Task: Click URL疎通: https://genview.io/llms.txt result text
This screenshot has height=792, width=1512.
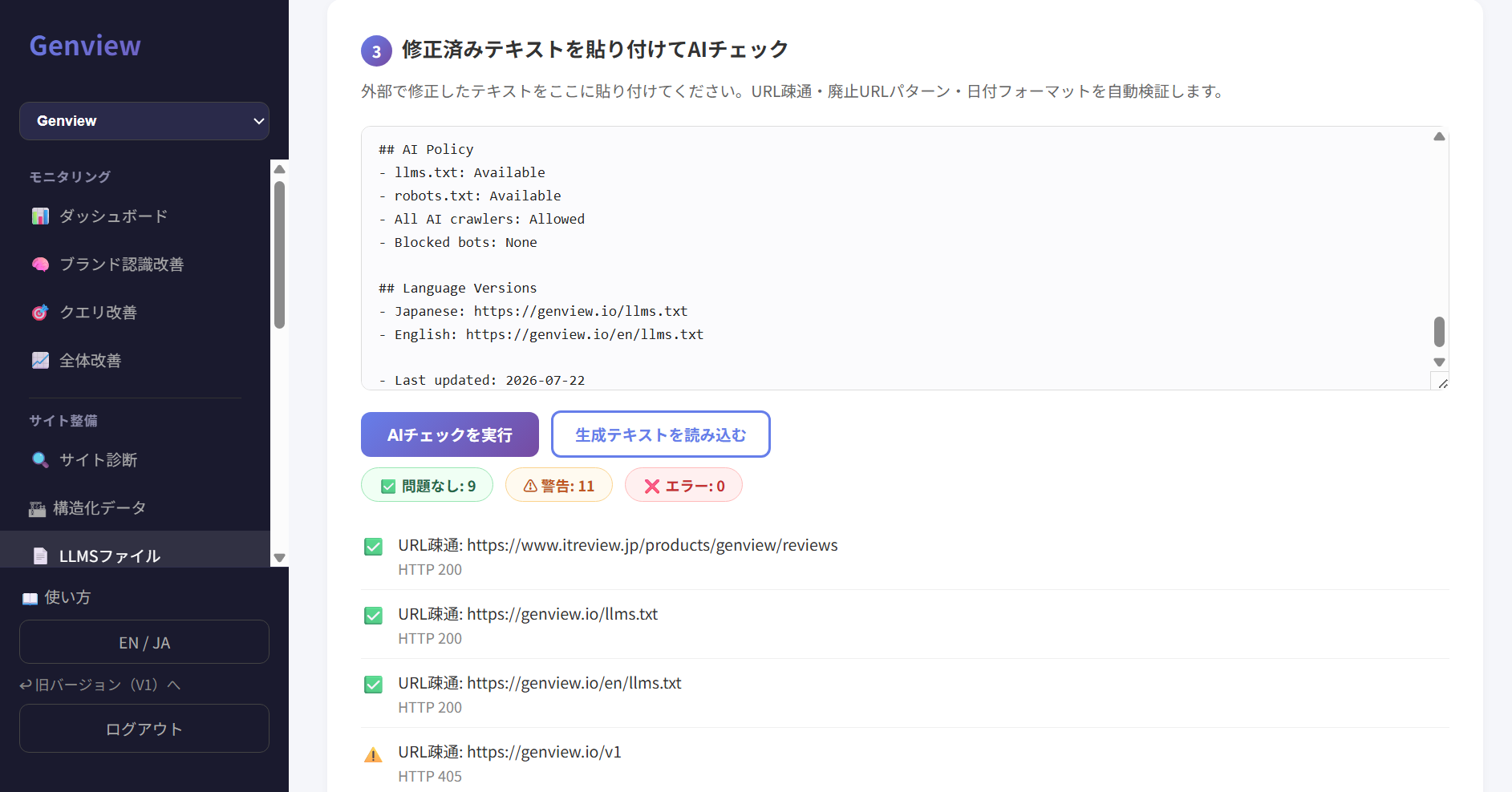Action: (528, 614)
